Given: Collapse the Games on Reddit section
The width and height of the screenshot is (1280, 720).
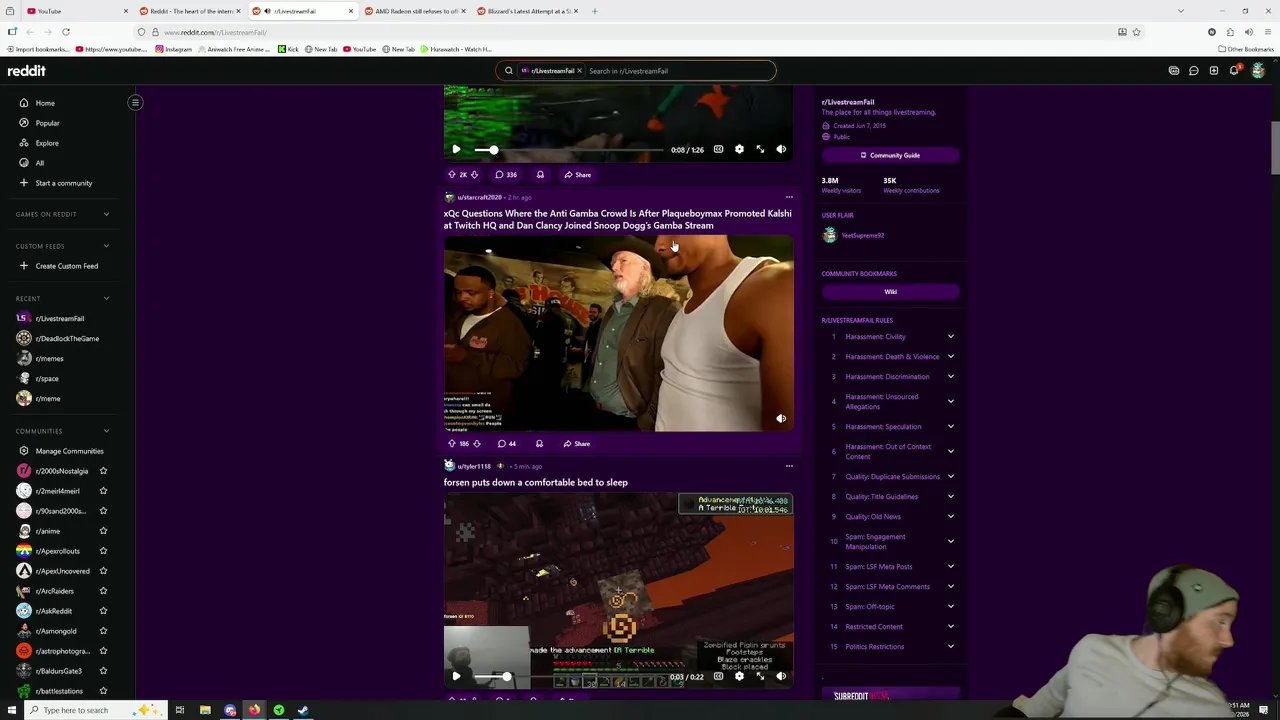Looking at the screenshot, I should pos(106,214).
